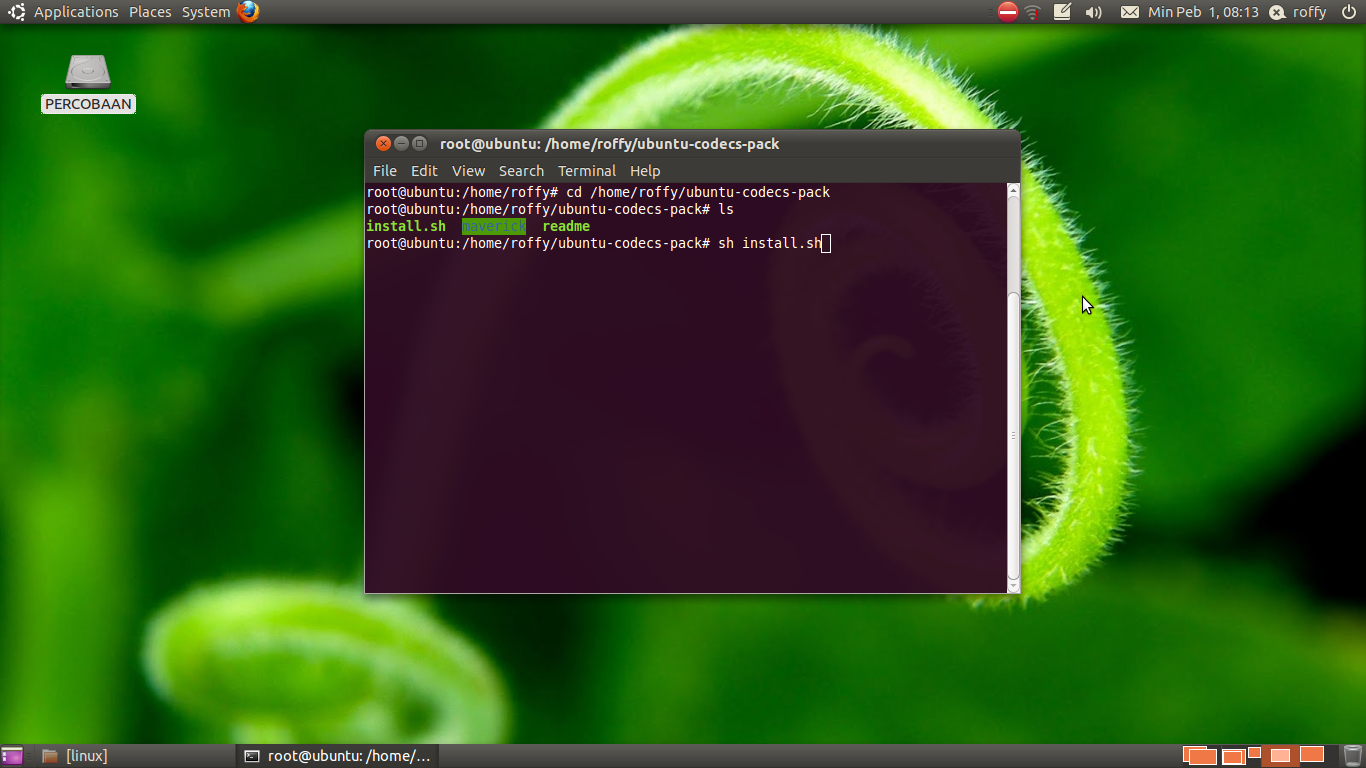Minimize the terminal window
1366x768 pixels.
click(401, 143)
